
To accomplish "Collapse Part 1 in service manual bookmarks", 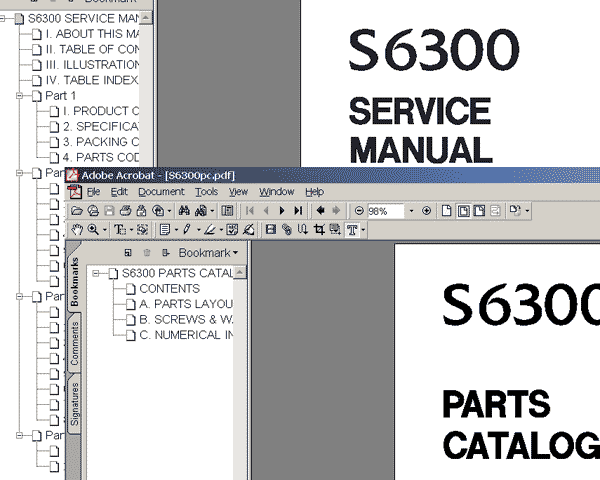I will (20, 96).
